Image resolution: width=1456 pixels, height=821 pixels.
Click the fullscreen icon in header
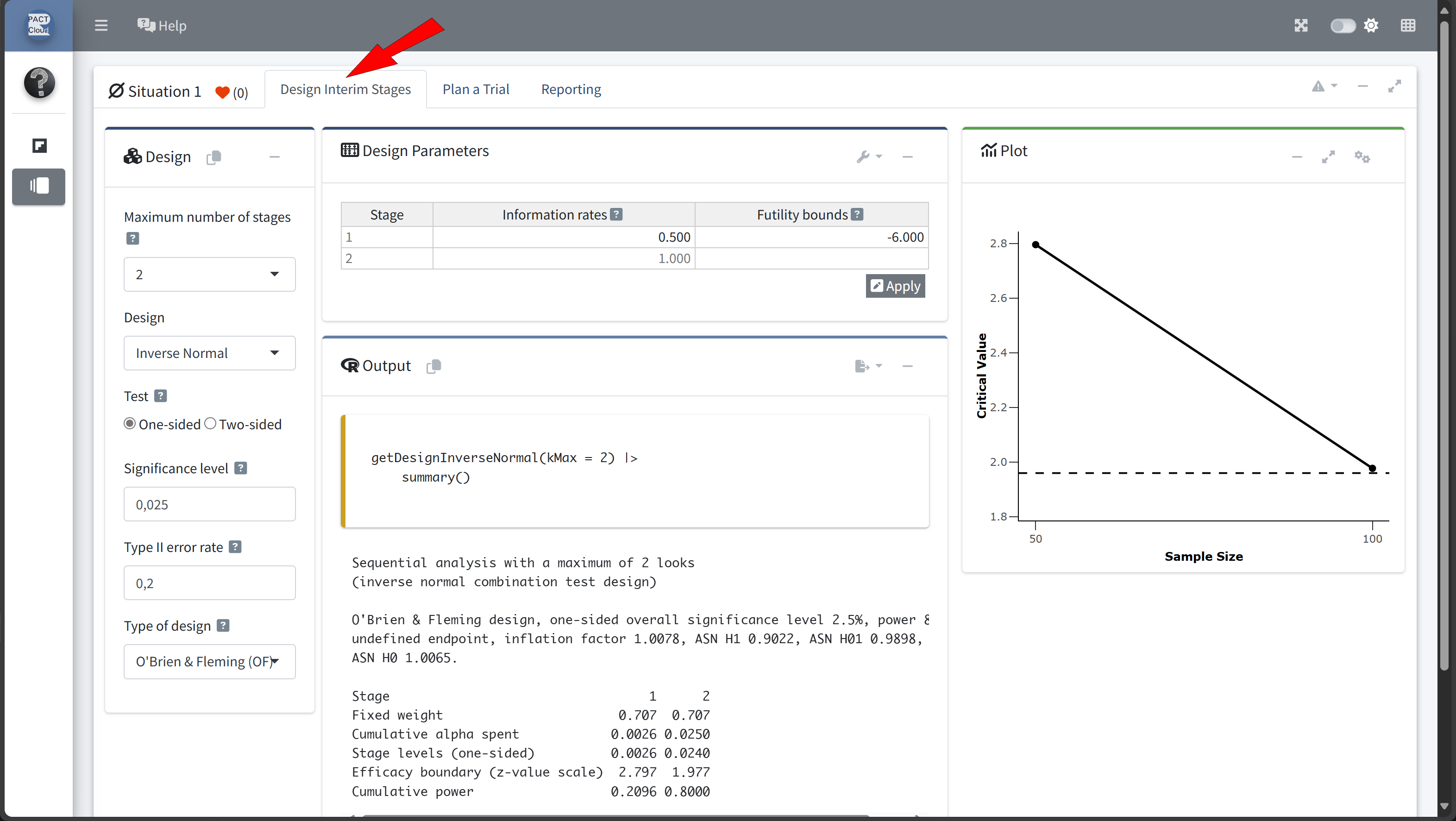click(x=1301, y=25)
